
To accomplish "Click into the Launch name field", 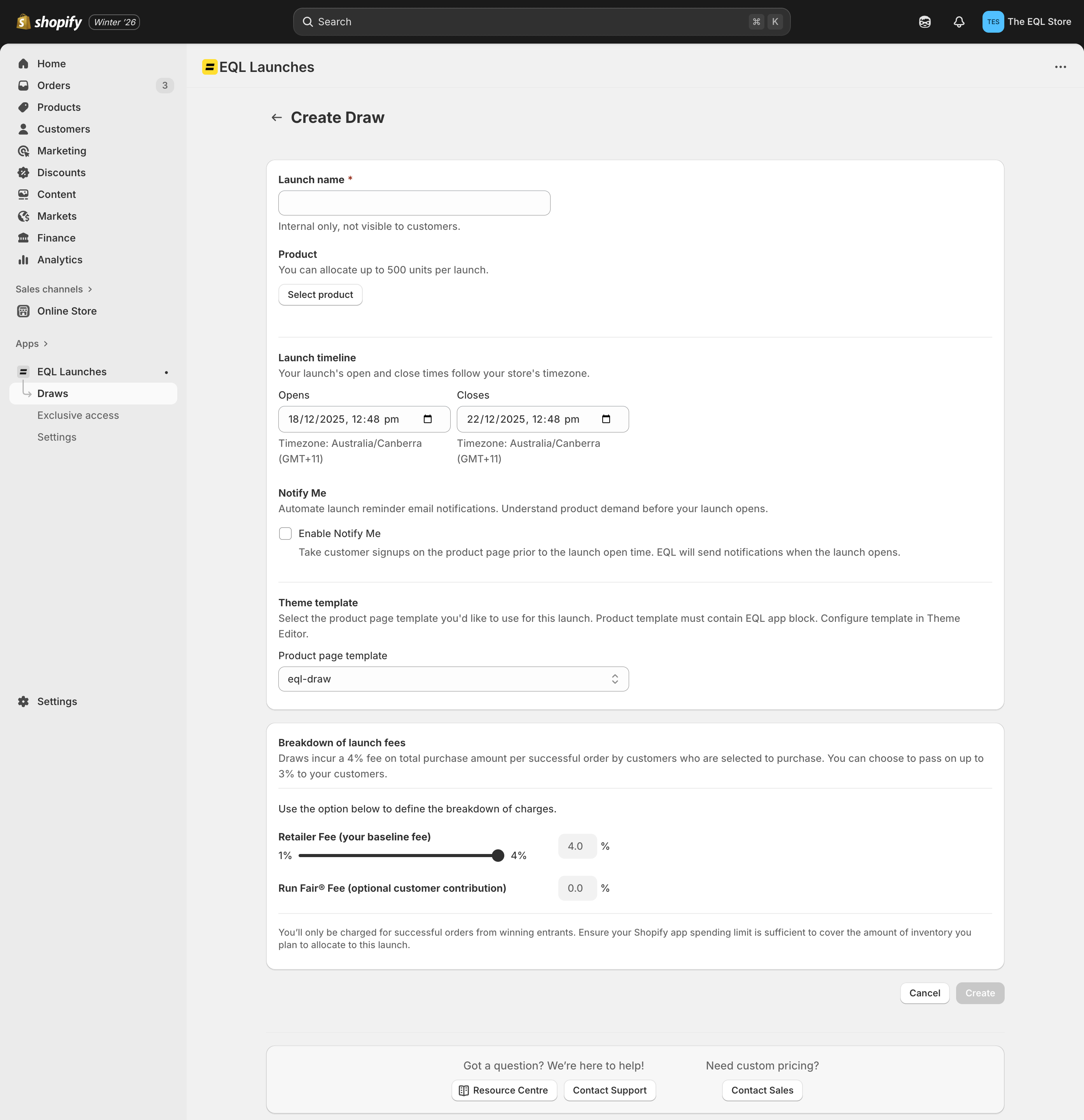I will tap(414, 203).
